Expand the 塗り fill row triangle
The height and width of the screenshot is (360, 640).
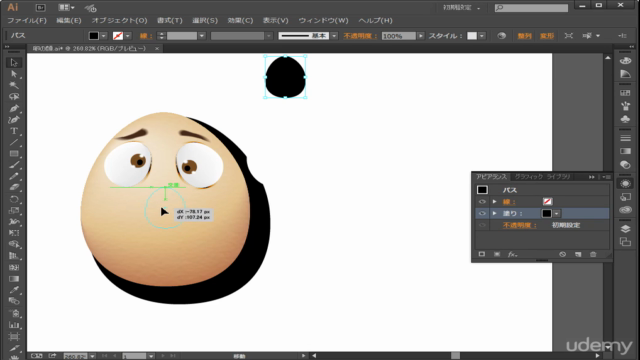click(x=494, y=213)
